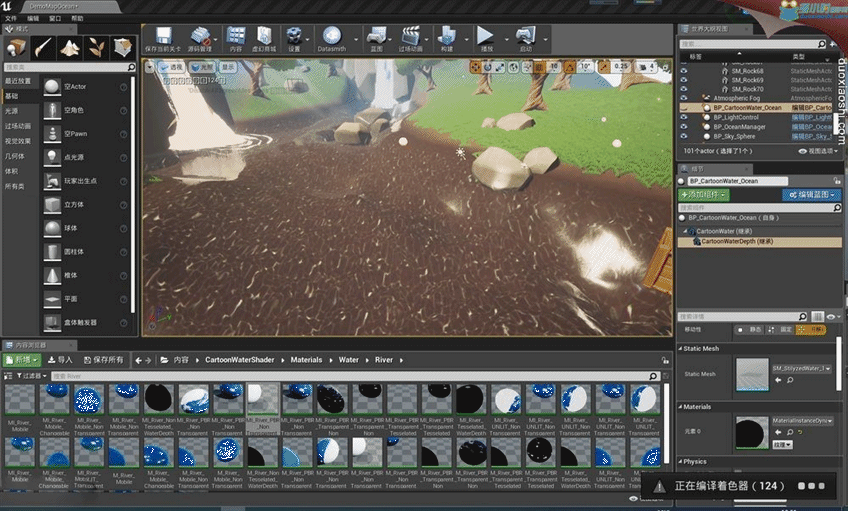Expand the Physics section
The image size is (848, 511).
pyautogui.click(x=680, y=462)
